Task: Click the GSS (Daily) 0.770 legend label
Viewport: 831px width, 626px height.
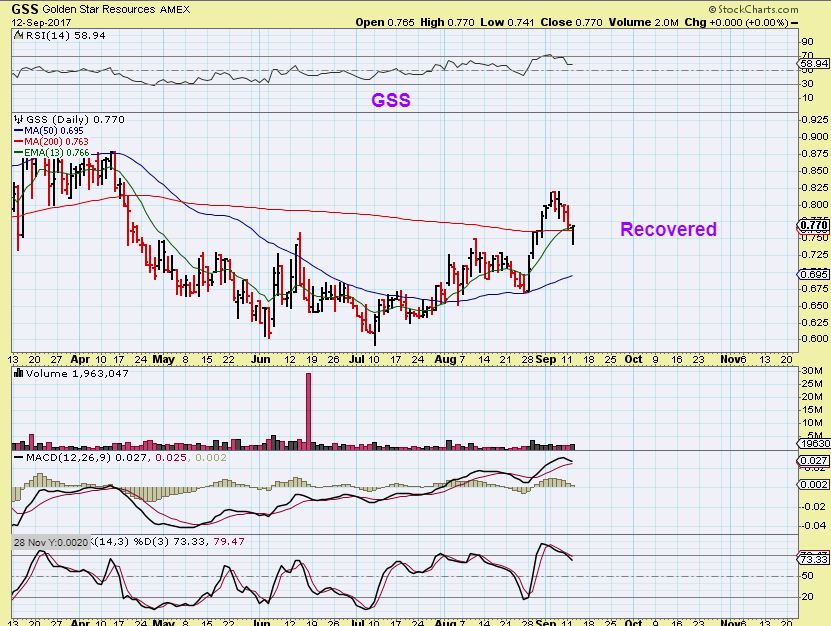Action: (70, 120)
